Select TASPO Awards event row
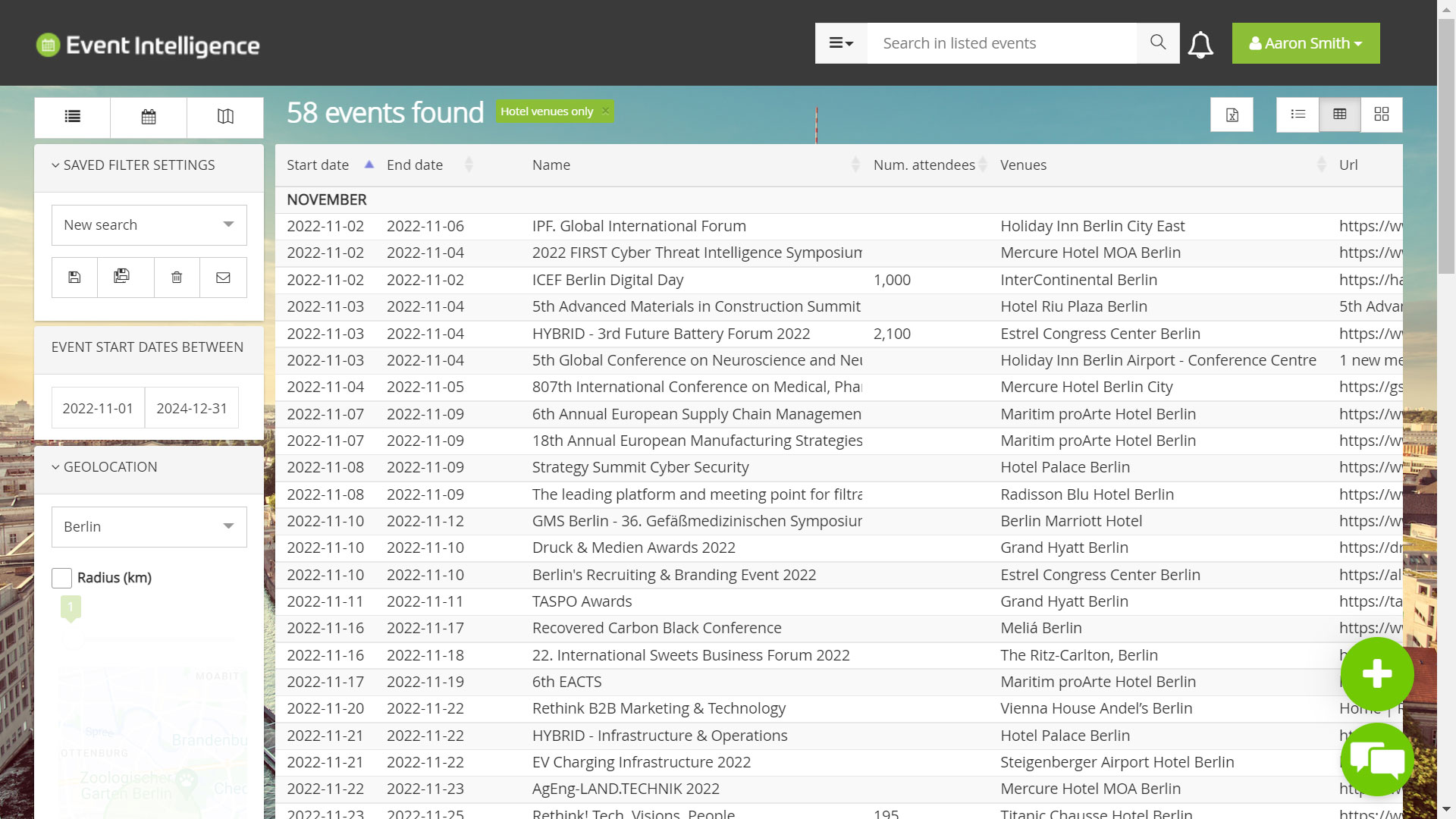This screenshot has width=1456, height=819. coord(839,601)
